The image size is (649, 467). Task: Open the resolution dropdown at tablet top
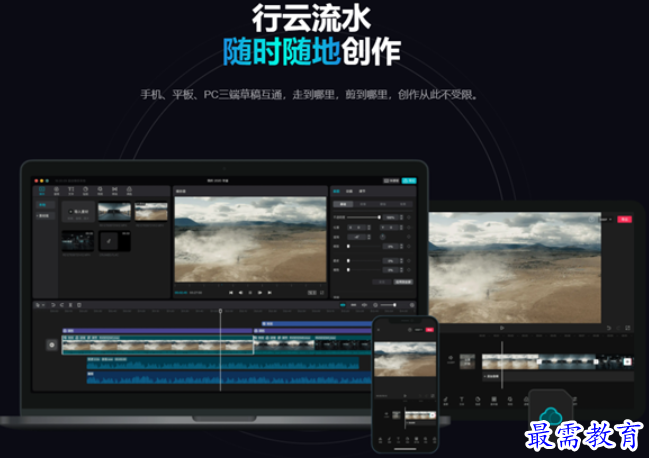tap(606, 219)
